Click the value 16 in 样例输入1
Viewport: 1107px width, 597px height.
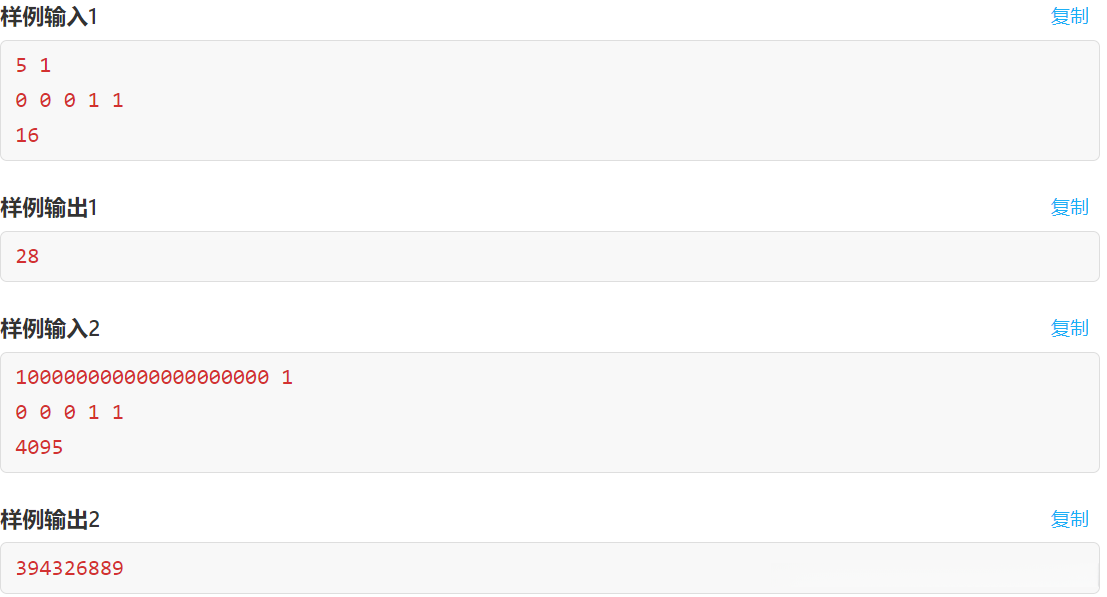(x=27, y=135)
